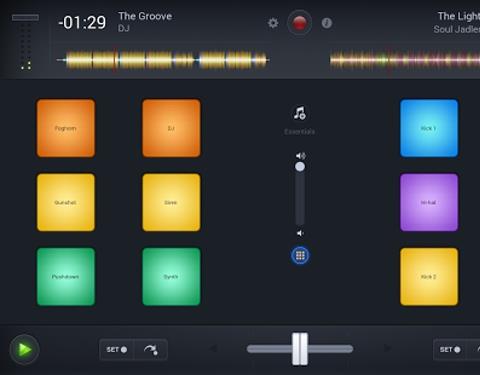Play the left deck with the green button
The height and width of the screenshot is (375, 480).
25,349
